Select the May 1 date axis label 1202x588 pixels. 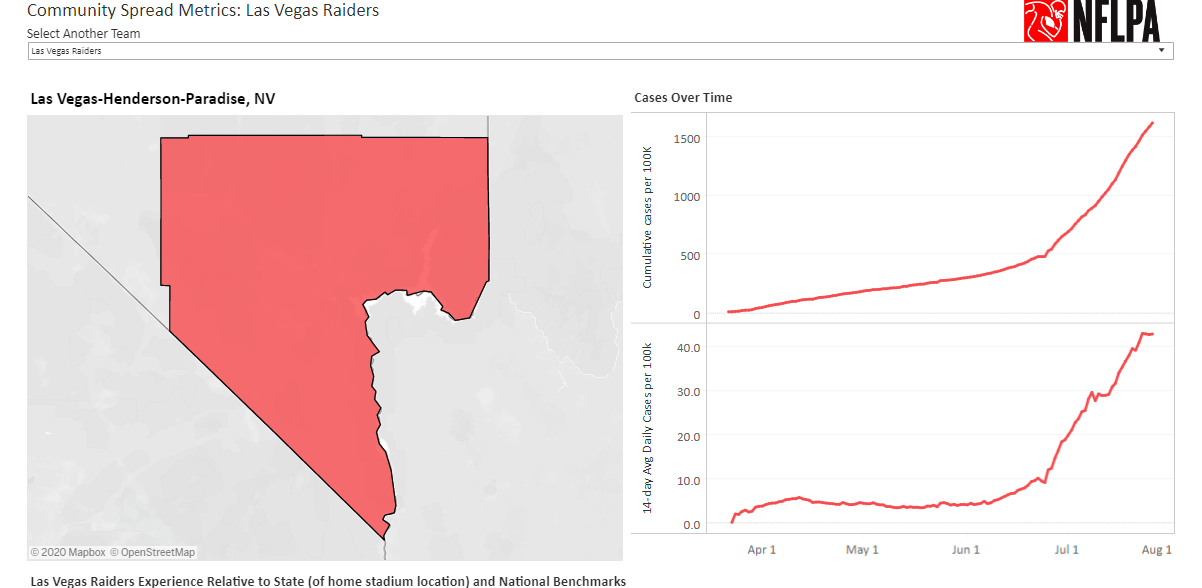862,550
